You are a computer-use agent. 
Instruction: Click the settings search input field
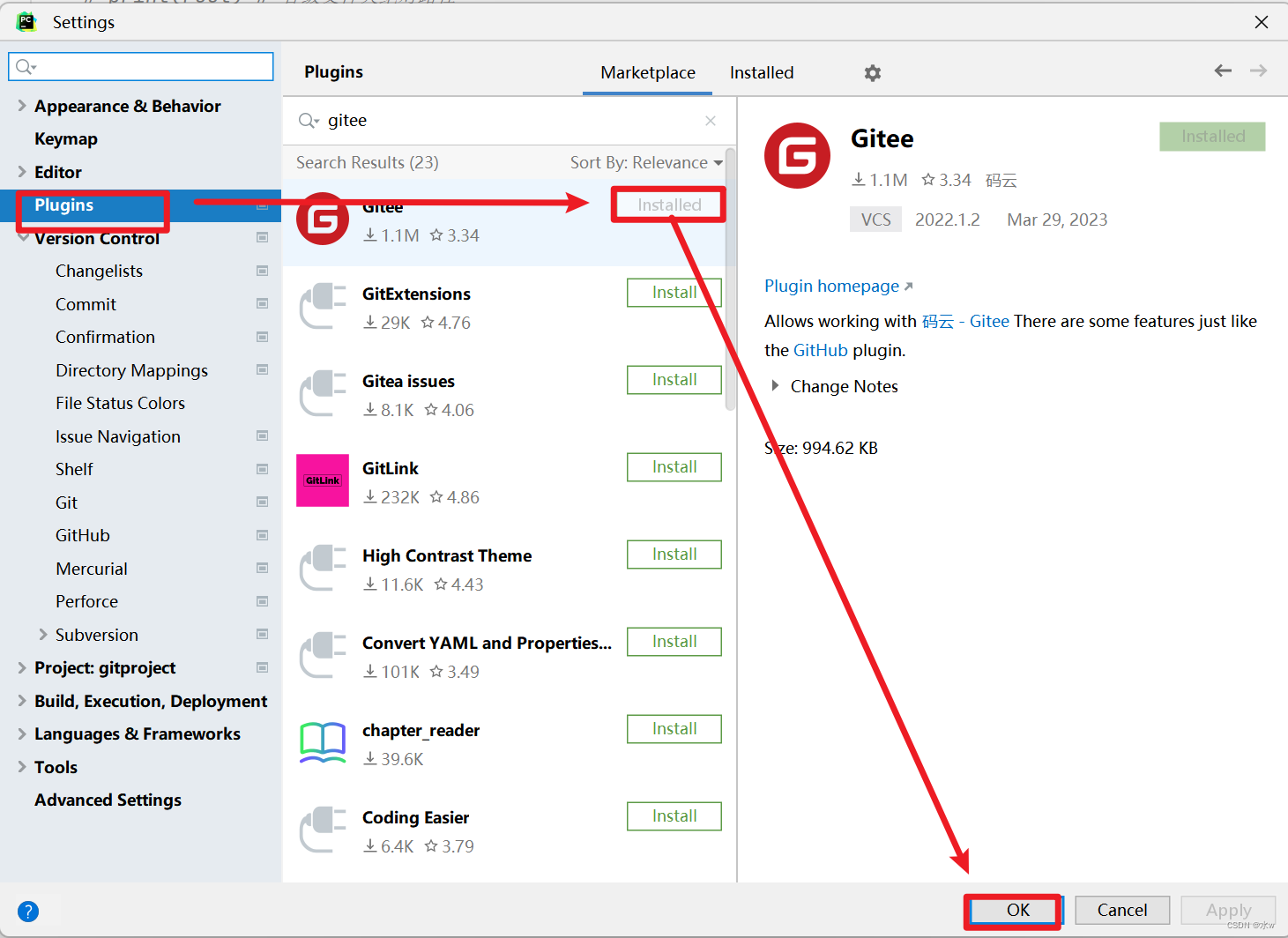(x=141, y=67)
